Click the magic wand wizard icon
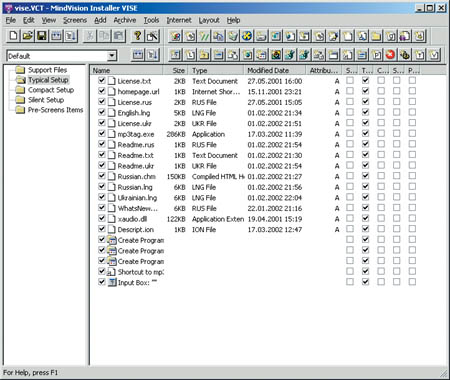 click(152, 36)
